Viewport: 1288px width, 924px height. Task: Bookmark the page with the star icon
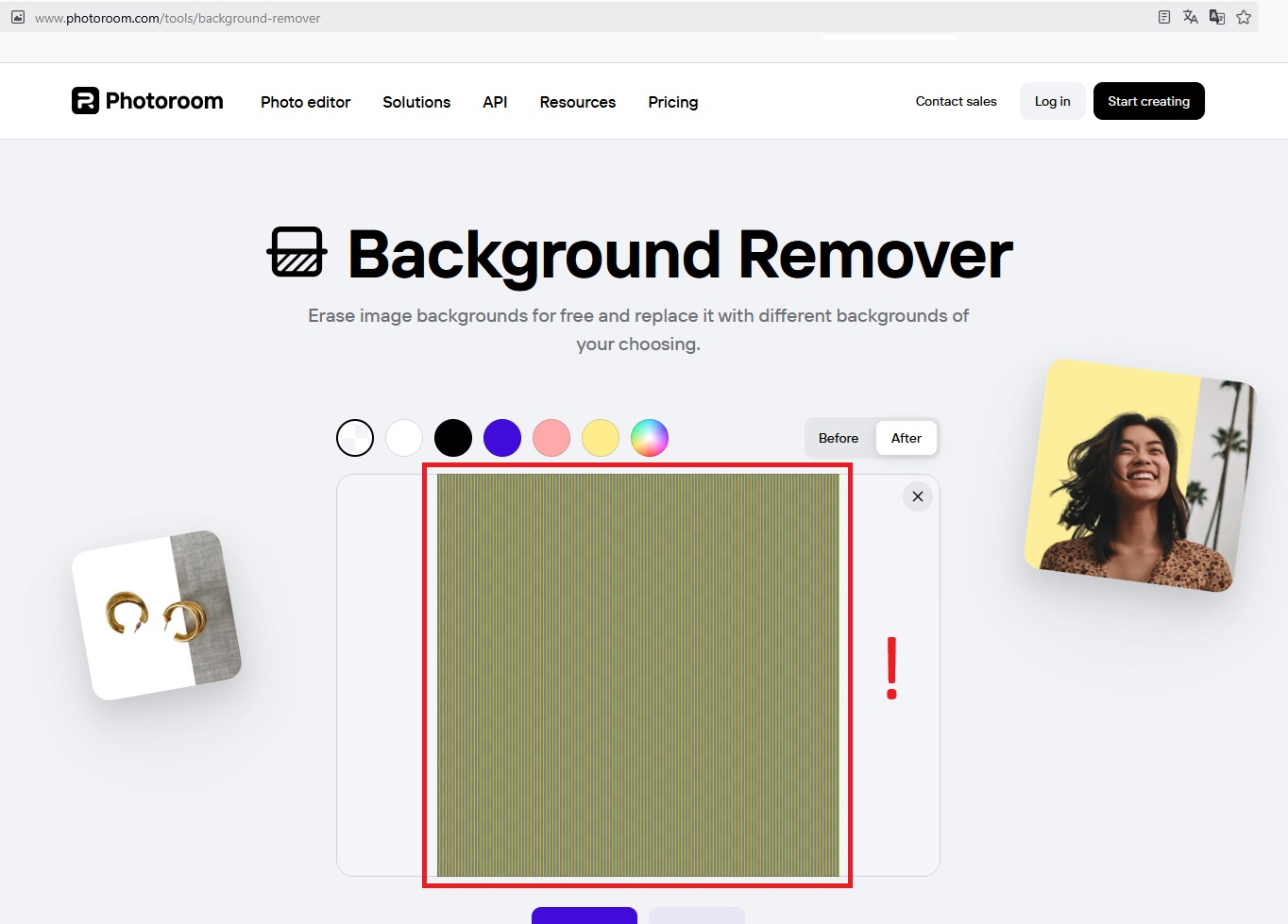coord(1244,17)
